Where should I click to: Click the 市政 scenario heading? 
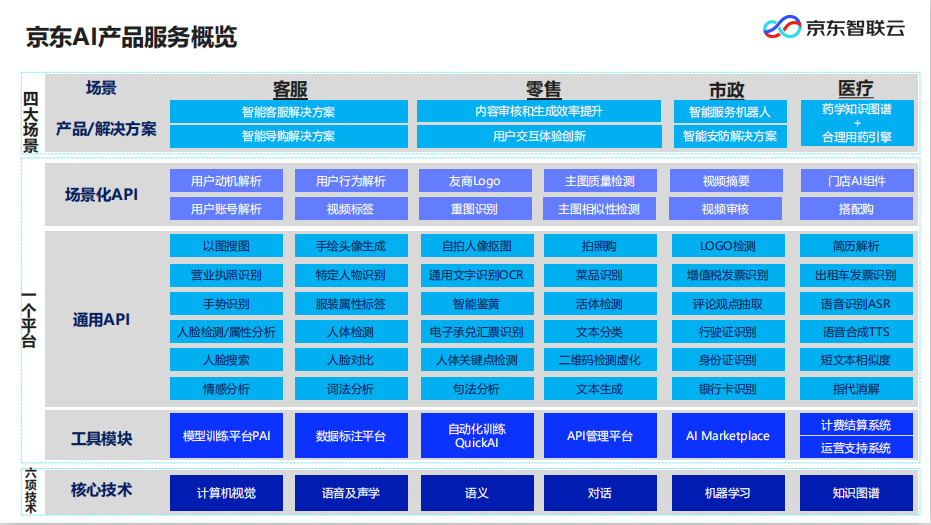(x=727, y=90)
